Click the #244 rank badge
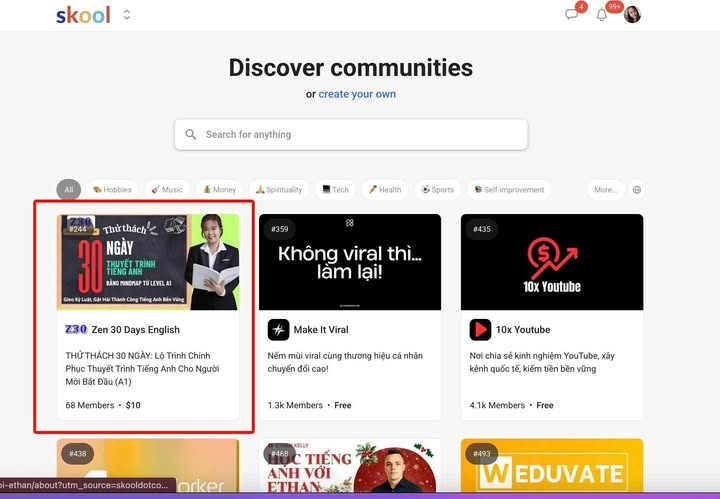The width and height of the screenshot is (720, 499). (x=78, y=229)
